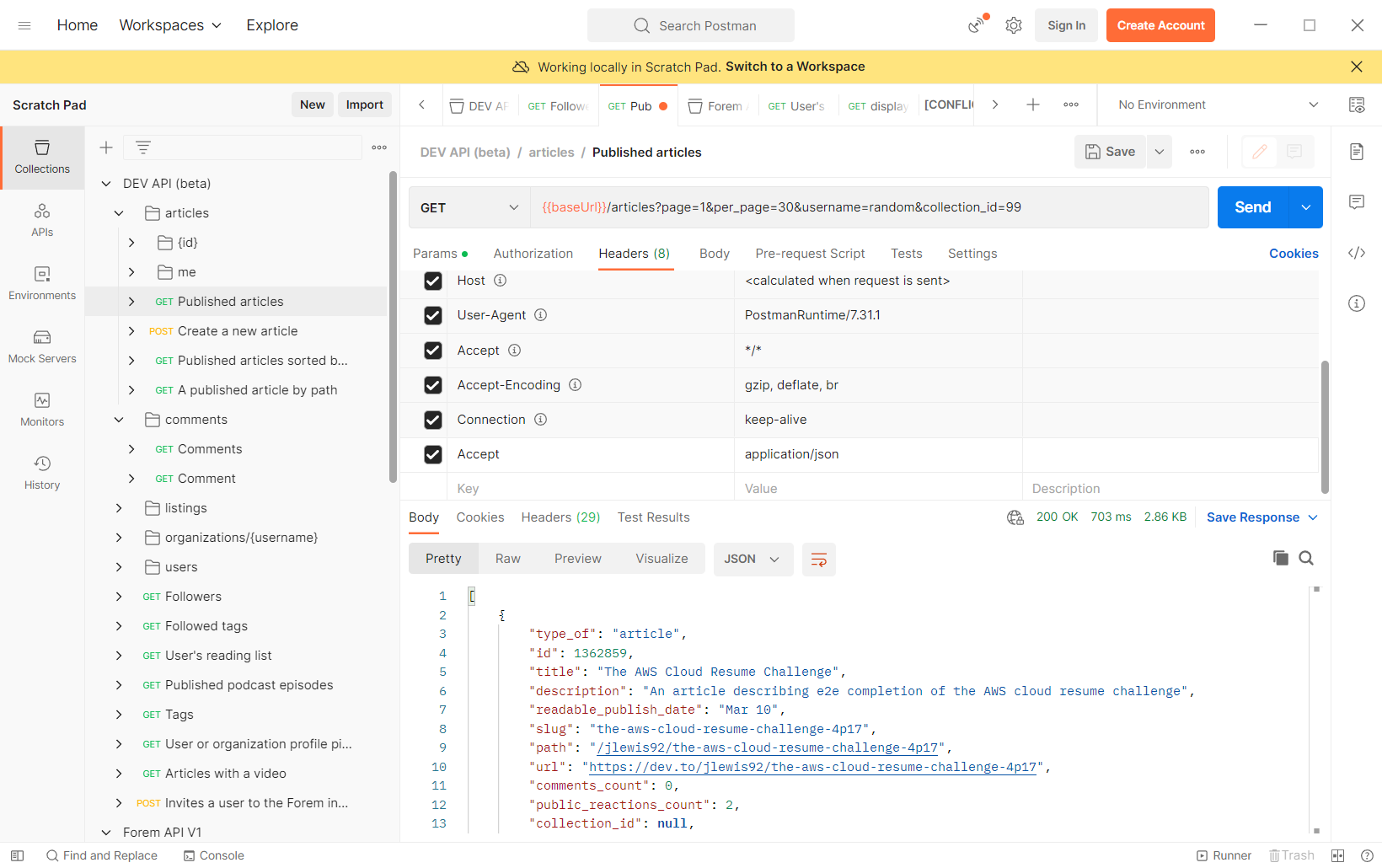This screenshot has width=1382, height=868.
Task: Open the History sidebar panel
Action: [x=42, y=473]
